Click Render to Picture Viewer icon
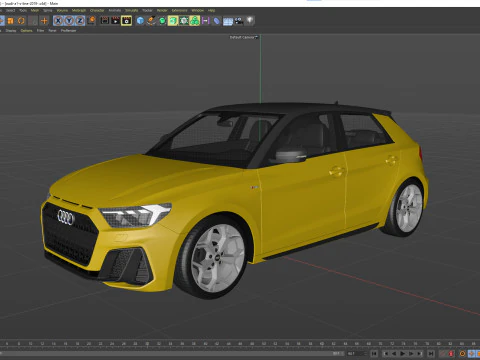This screenshot has width=480, height=360. click(115, 21)
